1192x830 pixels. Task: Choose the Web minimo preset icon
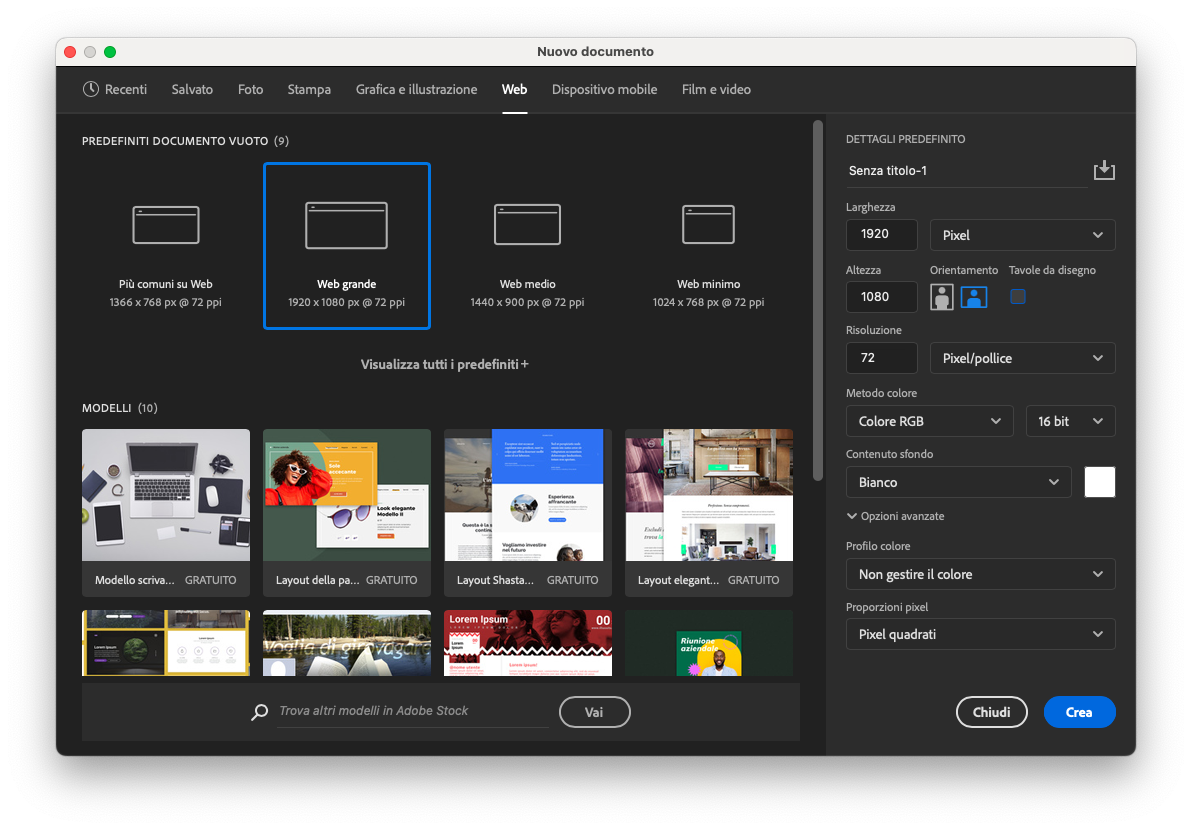coord(708,225)
